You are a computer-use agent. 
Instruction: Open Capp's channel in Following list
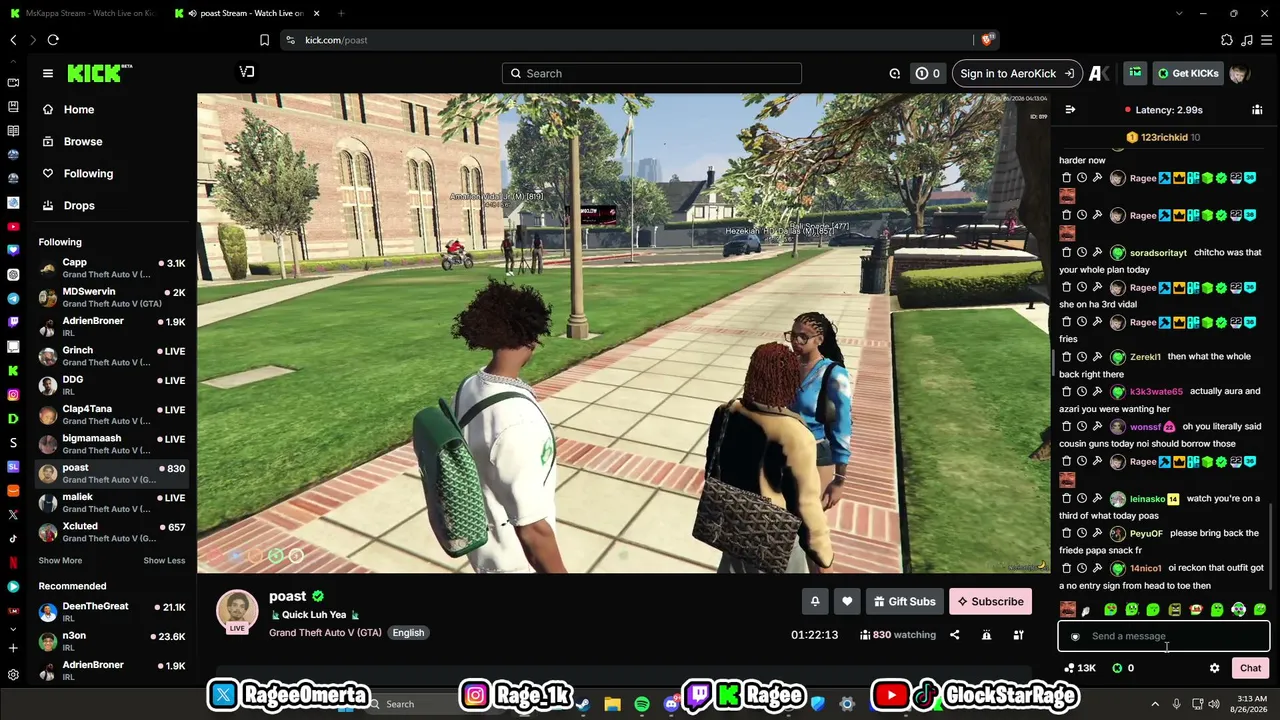tap(112, 268)
